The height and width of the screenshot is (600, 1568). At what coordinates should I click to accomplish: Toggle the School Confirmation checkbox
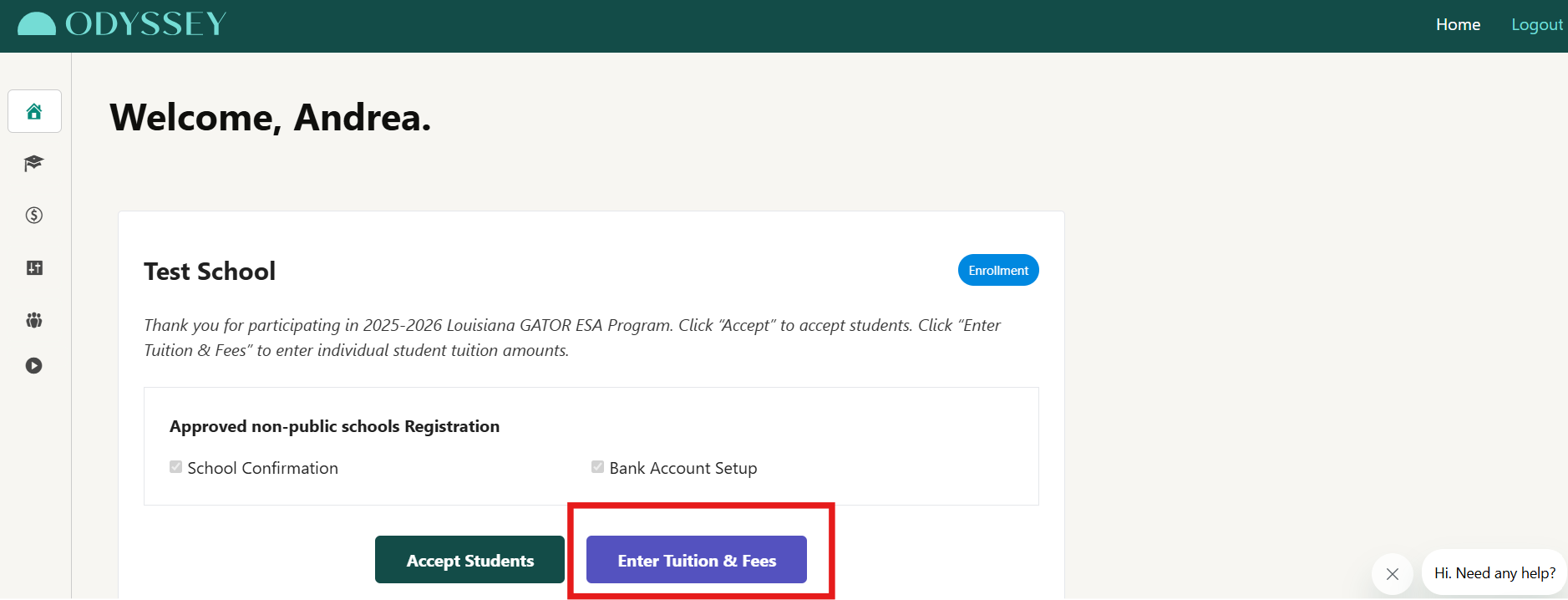[x=176, y=467]
